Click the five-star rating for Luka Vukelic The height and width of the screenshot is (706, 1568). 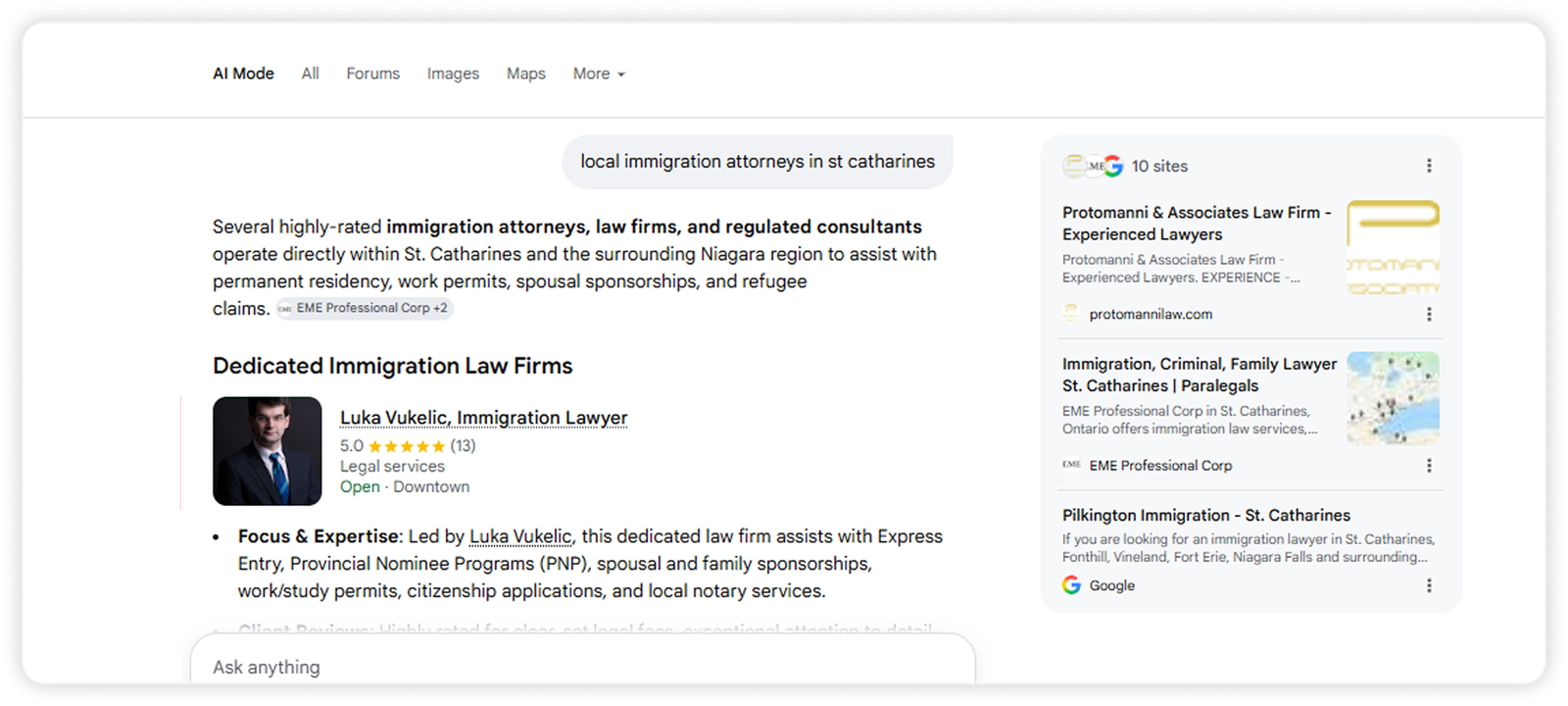click(x=406, y=446)
